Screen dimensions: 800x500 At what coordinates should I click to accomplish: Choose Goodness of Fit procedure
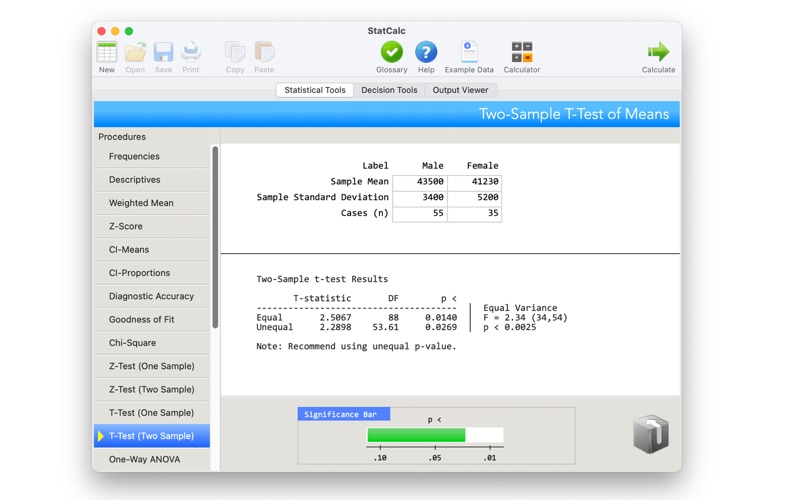(x=152, y=320)
